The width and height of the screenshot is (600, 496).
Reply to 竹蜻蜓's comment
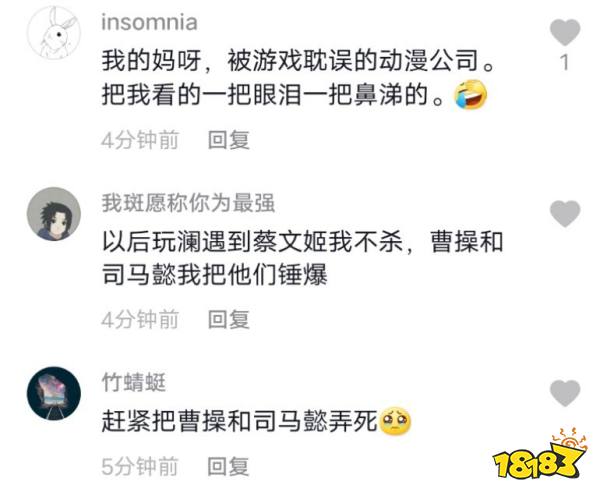pyautogui.click(x=228, y=467)
